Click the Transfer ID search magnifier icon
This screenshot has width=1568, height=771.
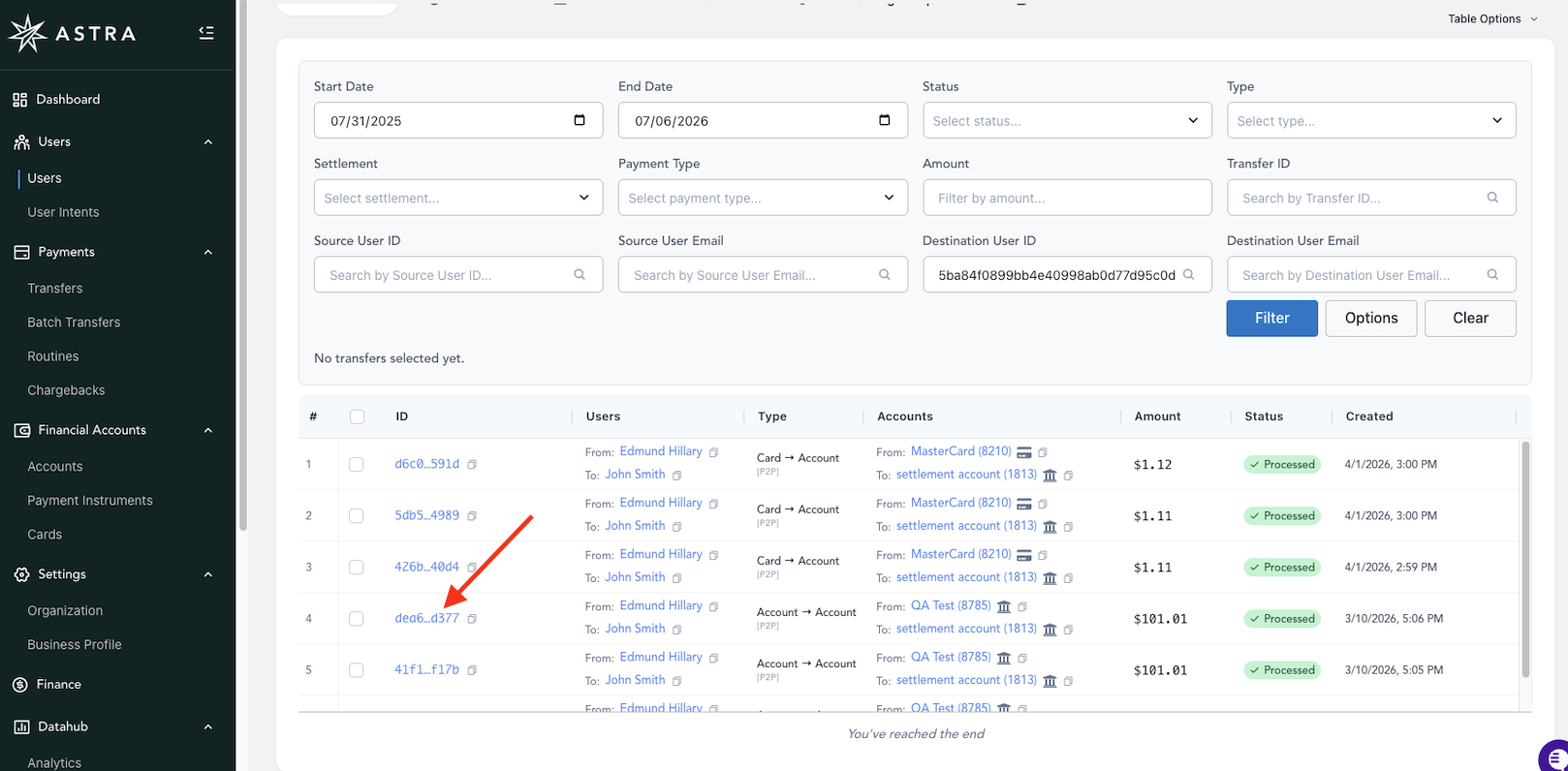[x=1492, y=198]
